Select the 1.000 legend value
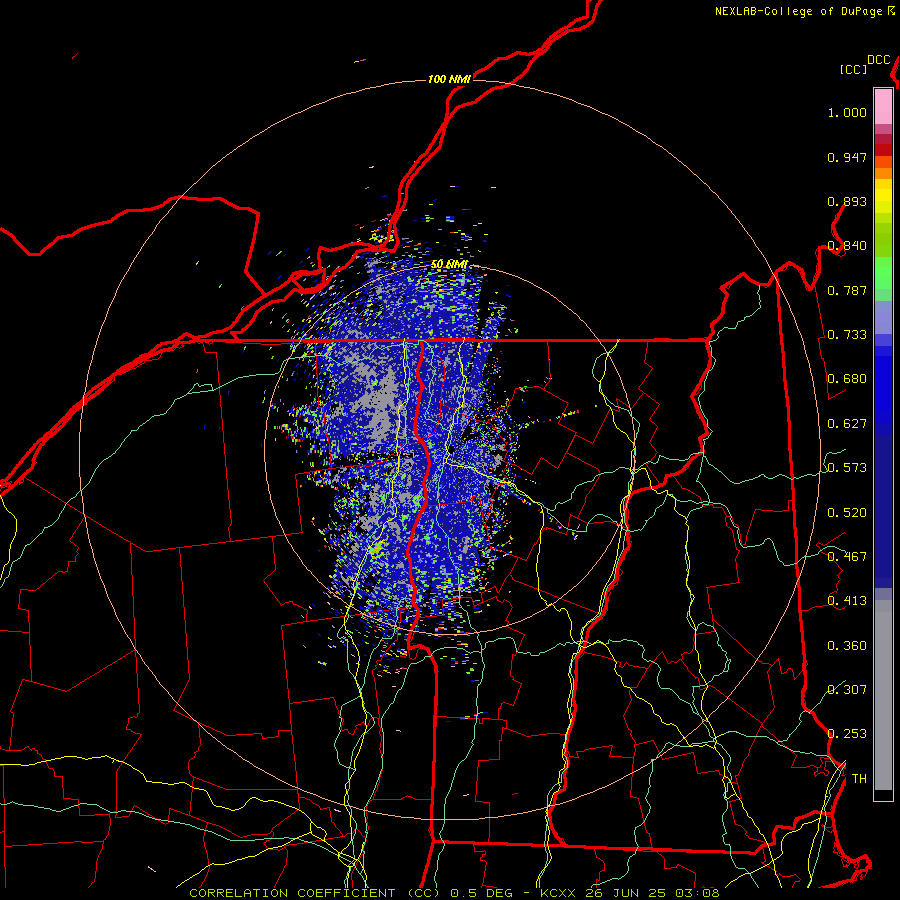The width and height of the screenshot is (900, 900). click(847, 112)
